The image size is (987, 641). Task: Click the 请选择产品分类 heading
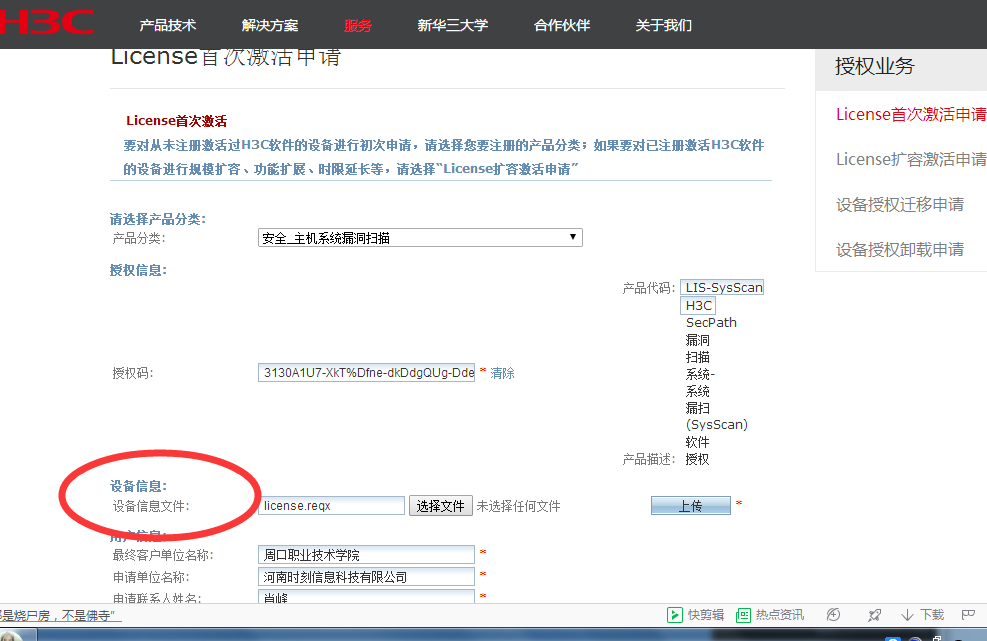click(x=157, y=219)
